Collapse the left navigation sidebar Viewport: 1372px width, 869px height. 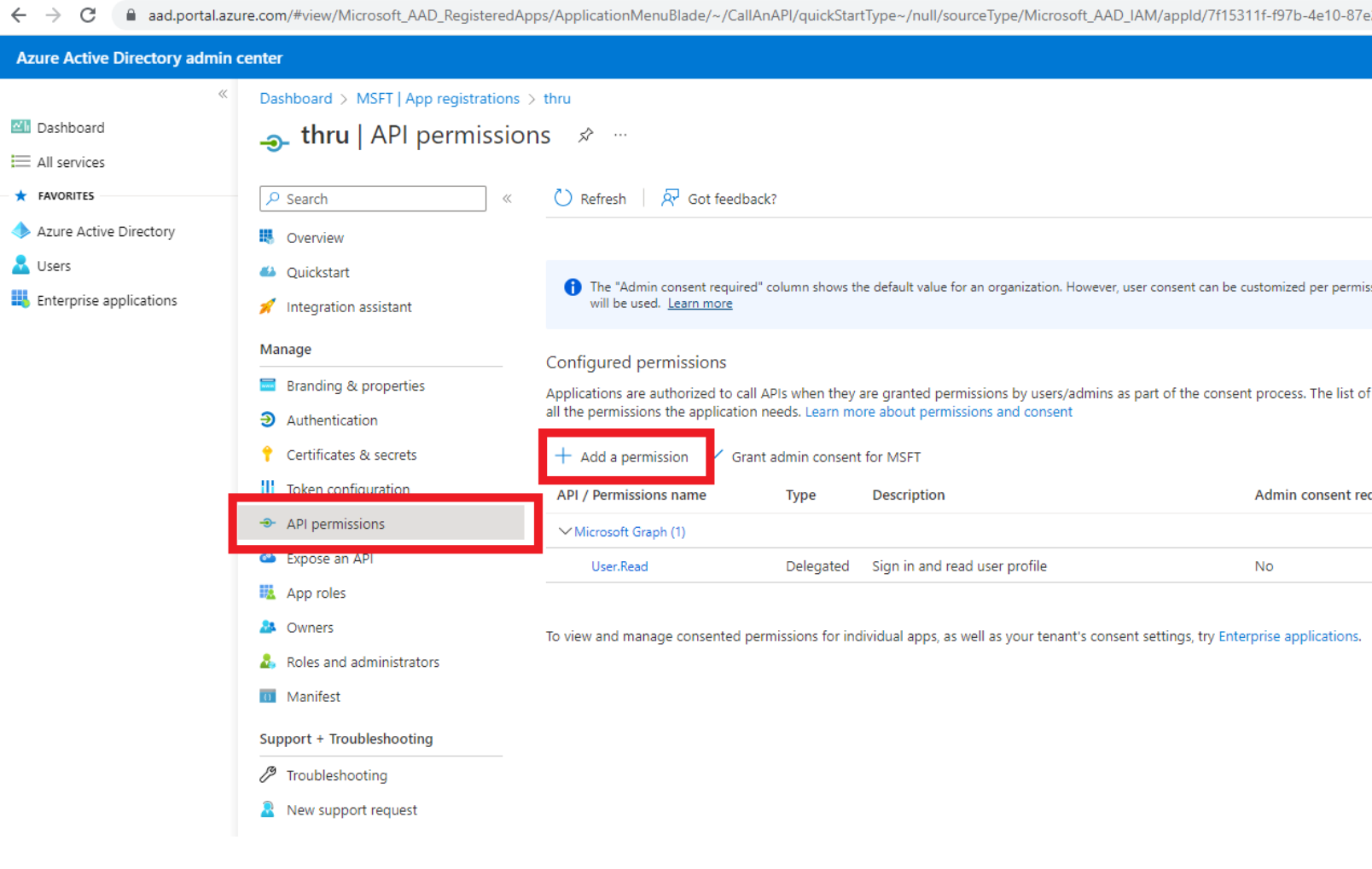pos(223,94)
